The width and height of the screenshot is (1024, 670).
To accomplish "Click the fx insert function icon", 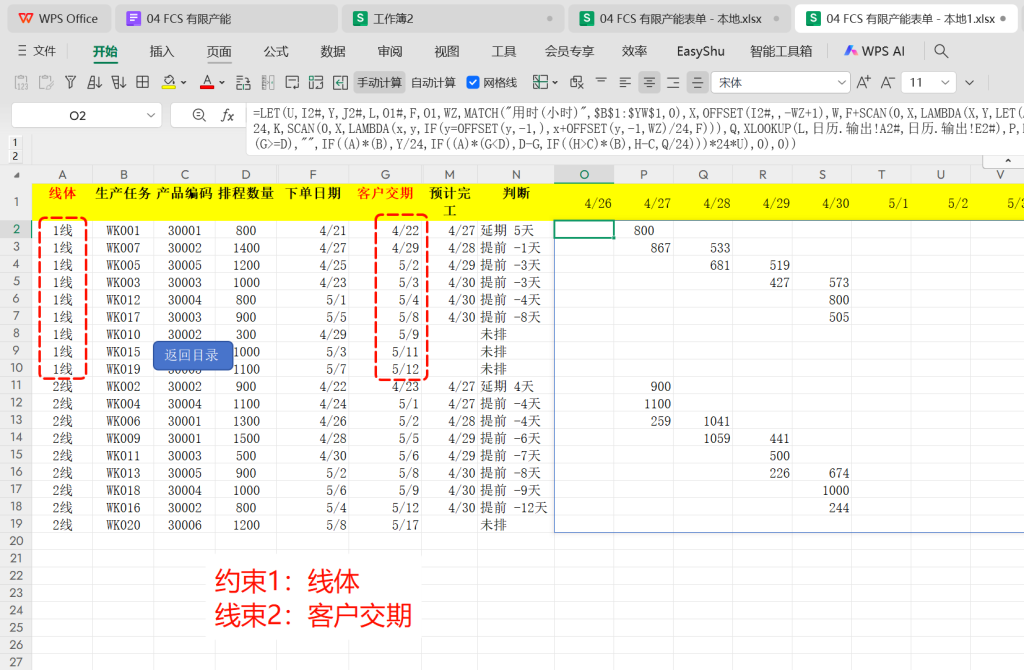I will pyautogui.click(x=227, y=116).
